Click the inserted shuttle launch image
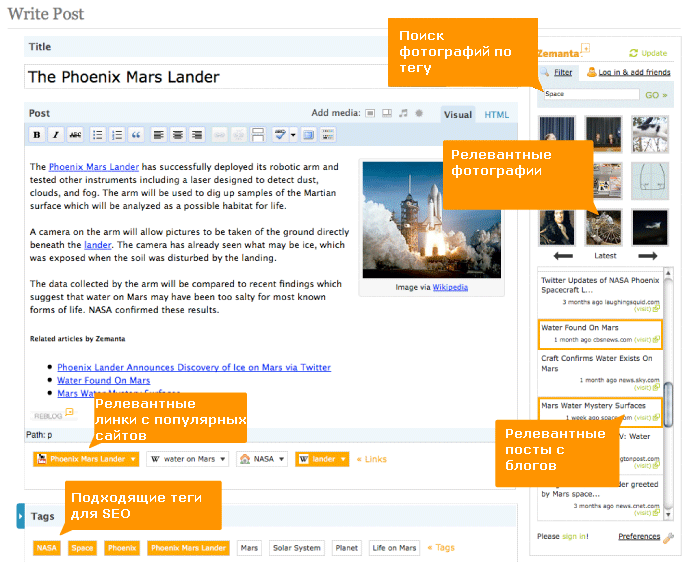Image resolution: width=700 pixels, height=562 pixels. coord(432,220)
